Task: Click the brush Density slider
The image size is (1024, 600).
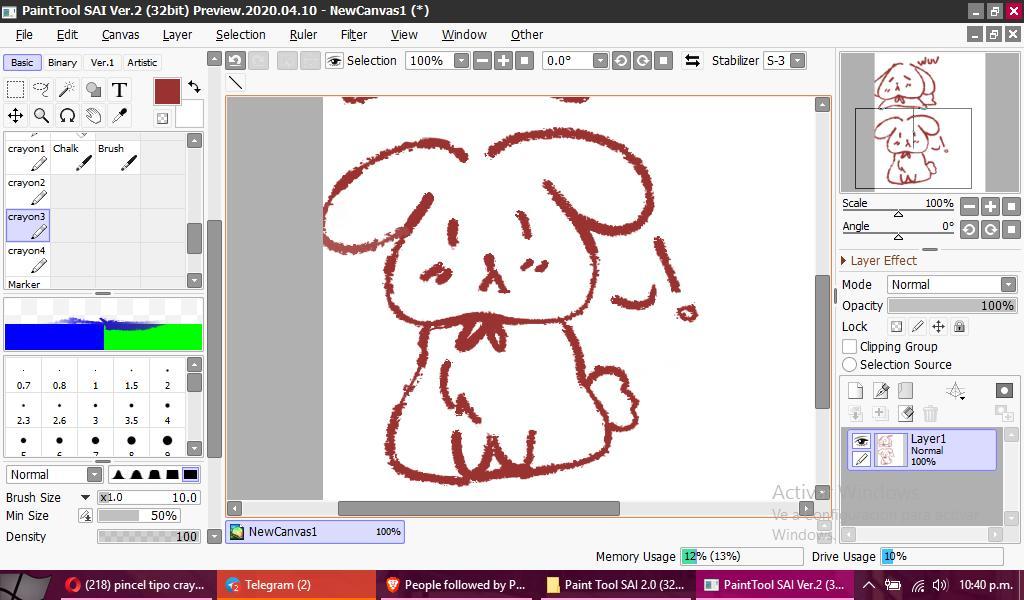Action: [148, 537]
